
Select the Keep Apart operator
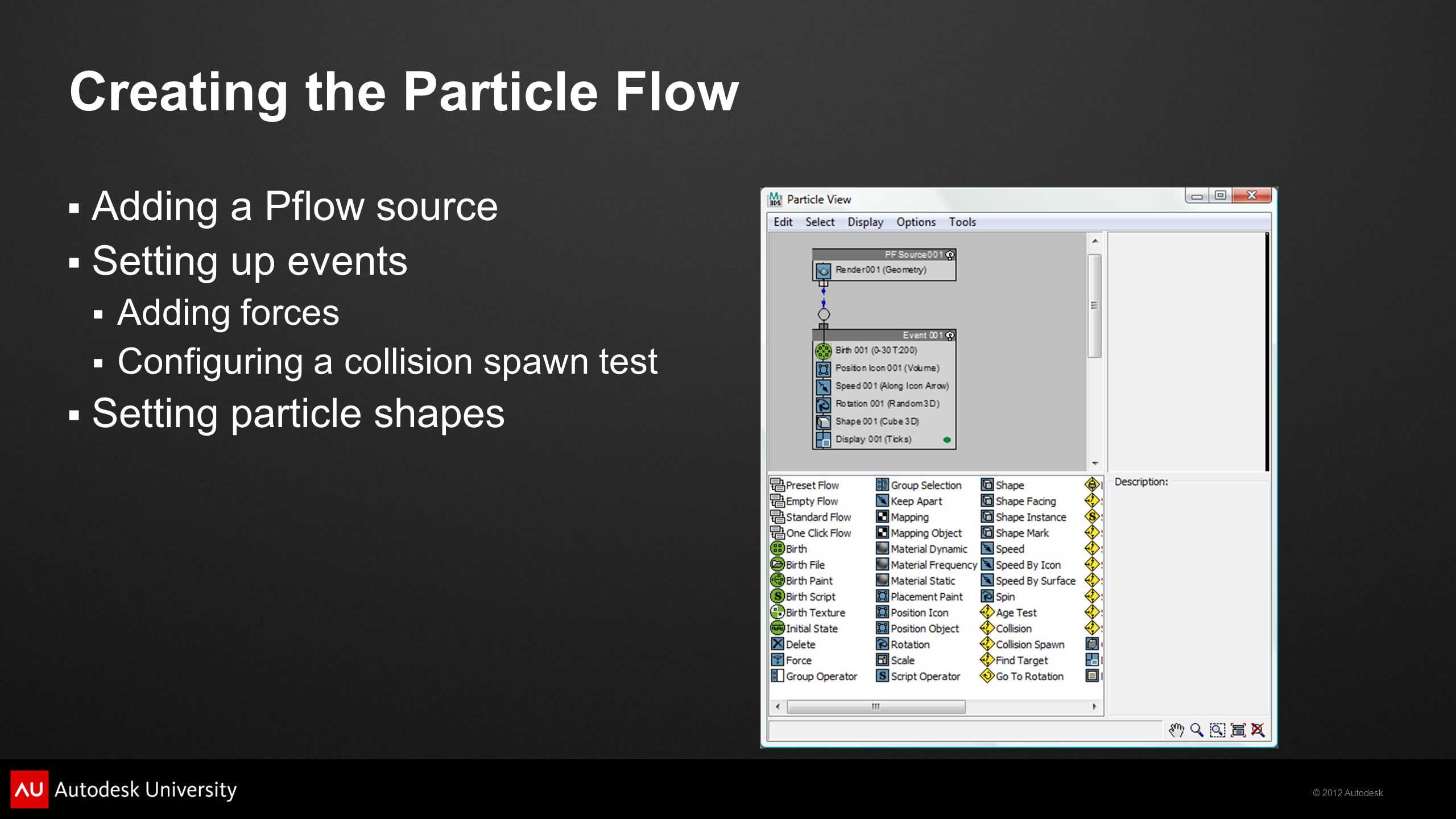click(x=909, y=501)
